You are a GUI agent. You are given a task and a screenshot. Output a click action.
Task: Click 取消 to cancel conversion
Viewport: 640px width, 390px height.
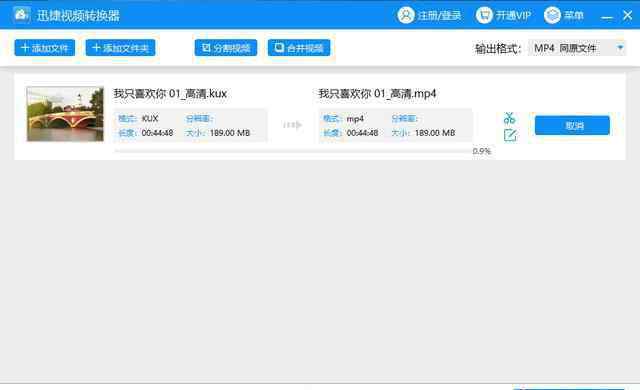coord(572,125)
